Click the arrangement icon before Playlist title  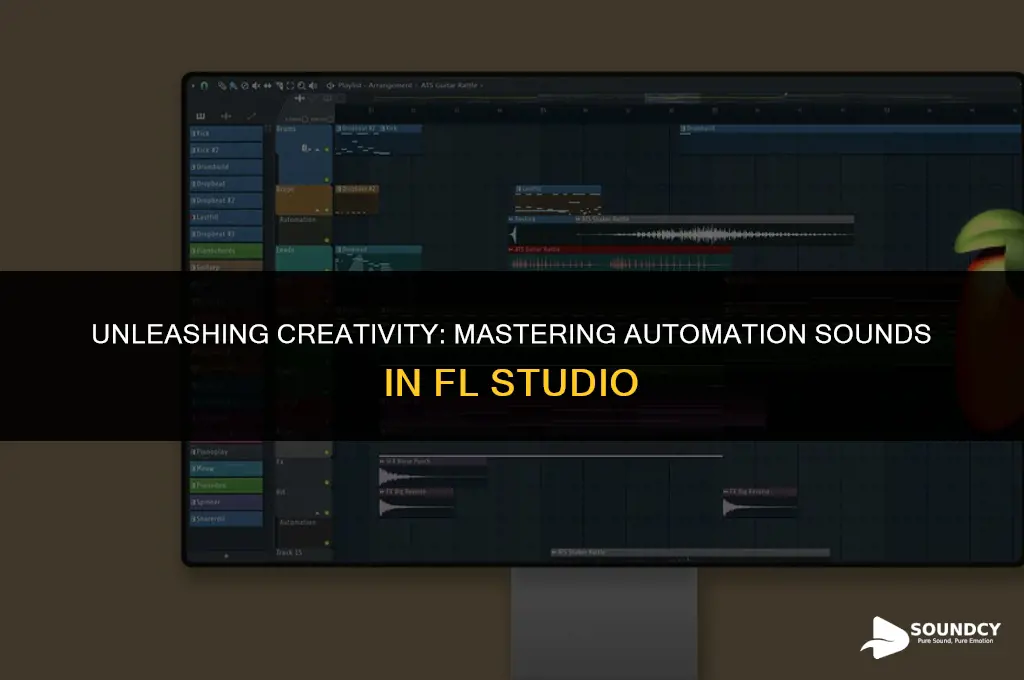click(x=330, y=86)
